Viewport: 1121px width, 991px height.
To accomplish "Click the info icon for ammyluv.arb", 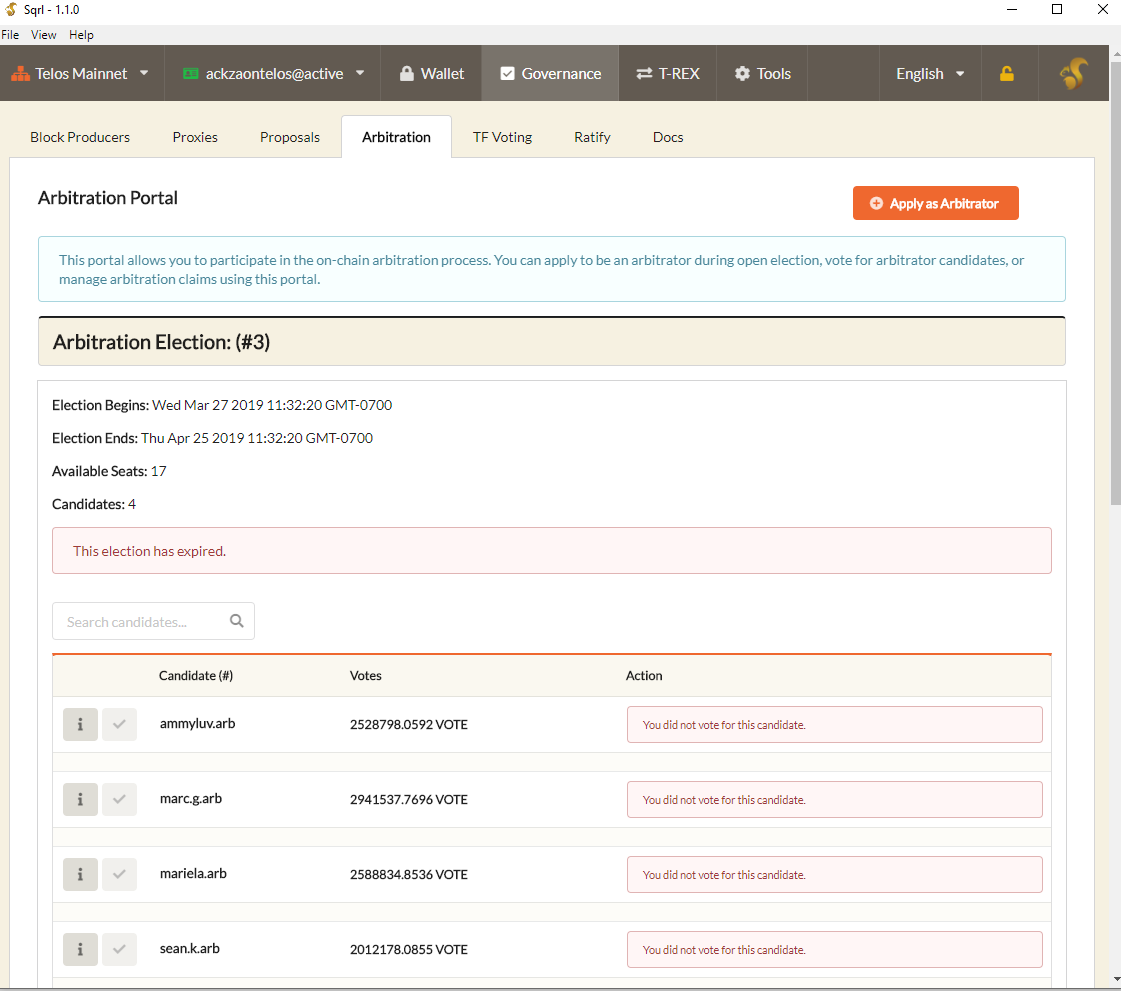I will (80, 725).
